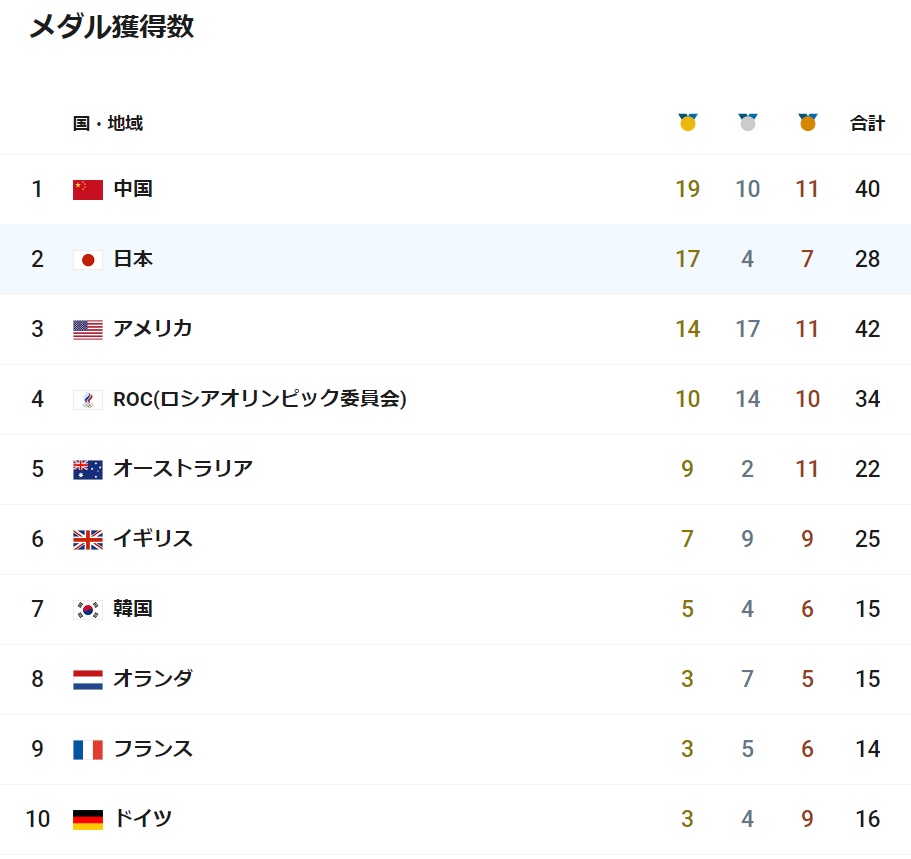Image resolution: width=911 pixels, height=859 pixels.
Task: Click the South Korea flag icon
Action: 88,610
